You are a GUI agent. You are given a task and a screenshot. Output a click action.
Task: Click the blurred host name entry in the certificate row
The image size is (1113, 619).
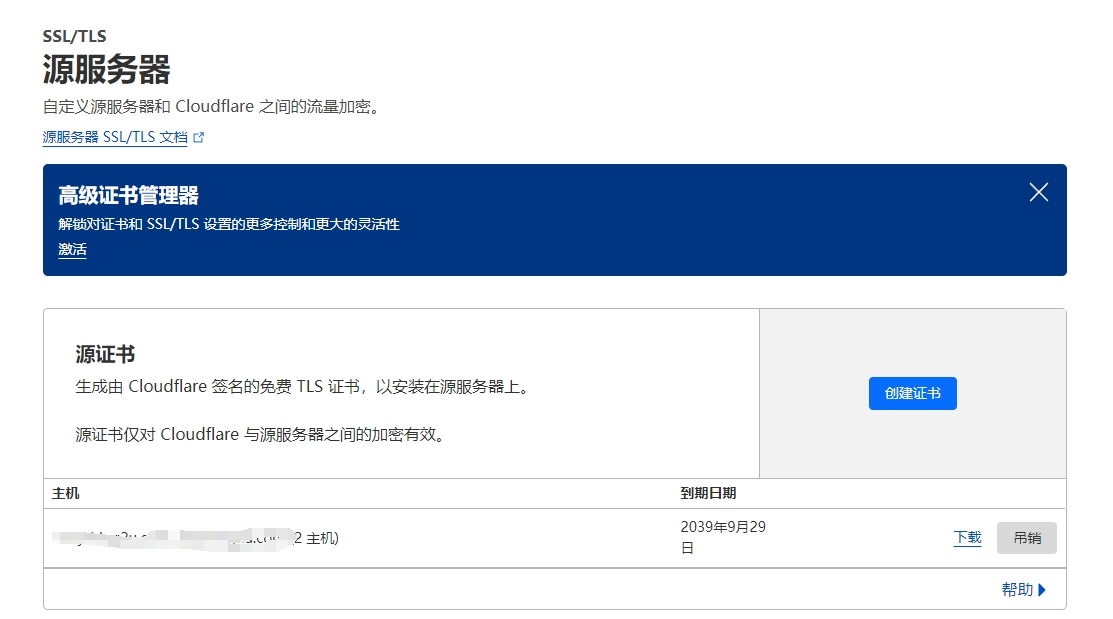point(196,538)
